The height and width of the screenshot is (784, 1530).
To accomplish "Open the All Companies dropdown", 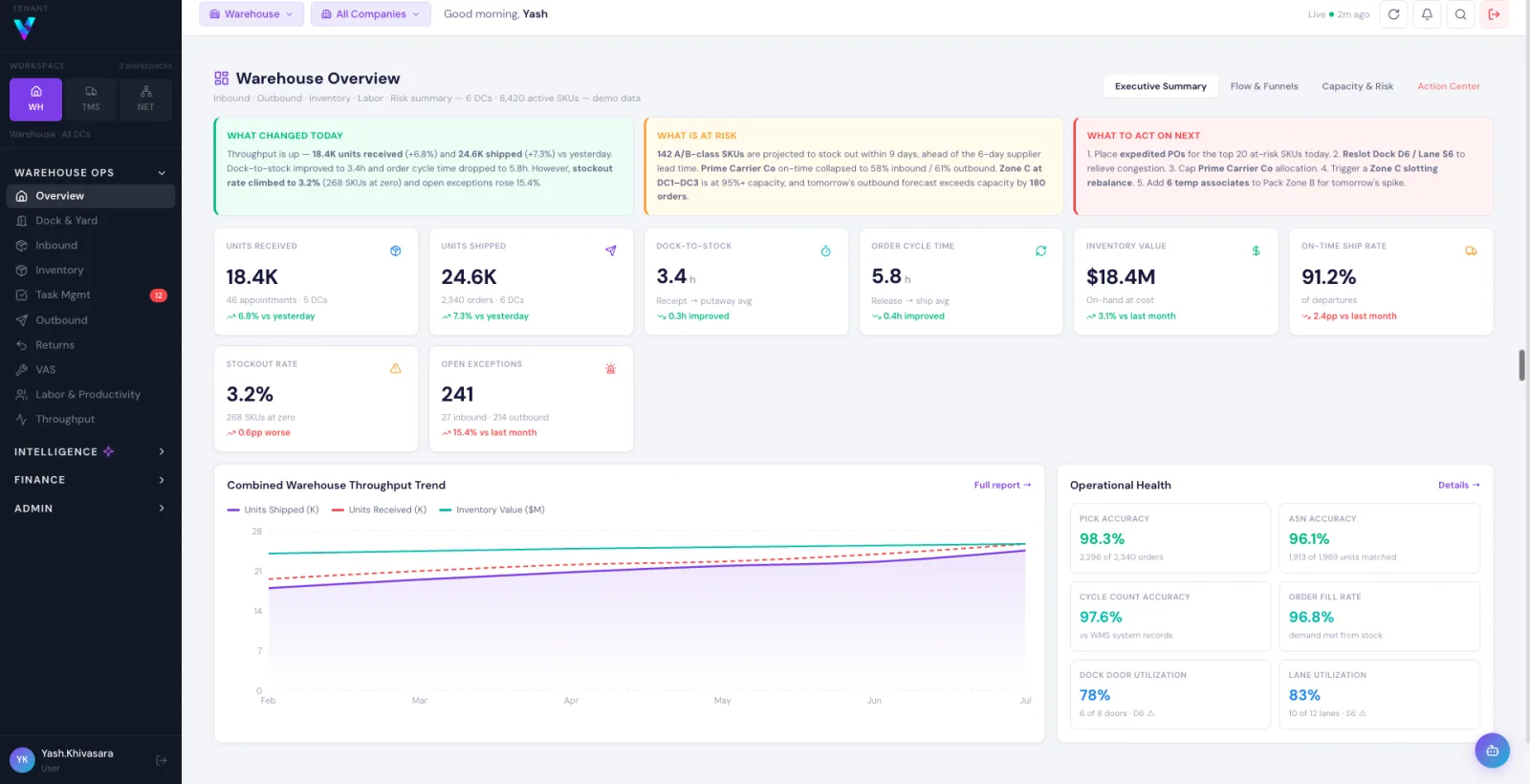I will [x=370, y=14].
